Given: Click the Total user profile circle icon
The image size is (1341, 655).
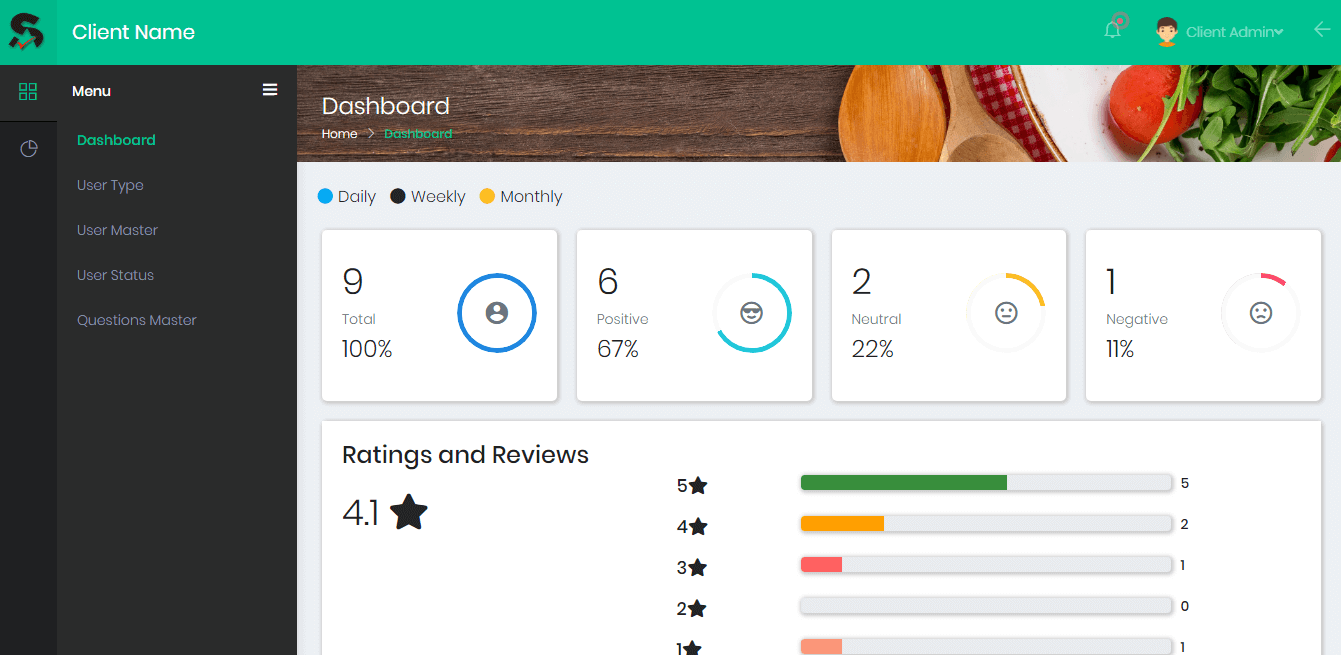Looking at the screenshot, I should tap(497, 313).
